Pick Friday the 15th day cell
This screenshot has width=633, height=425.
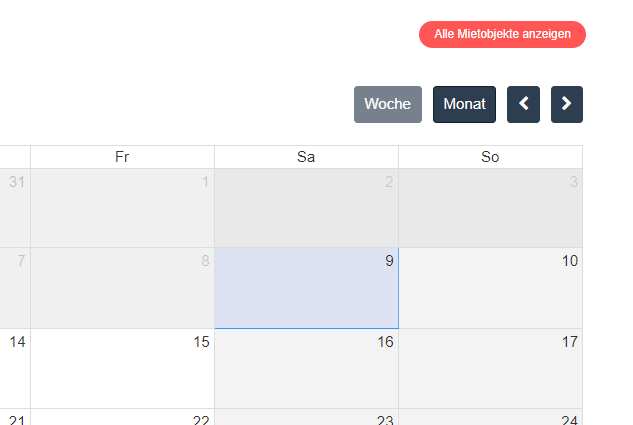(122, 368)
